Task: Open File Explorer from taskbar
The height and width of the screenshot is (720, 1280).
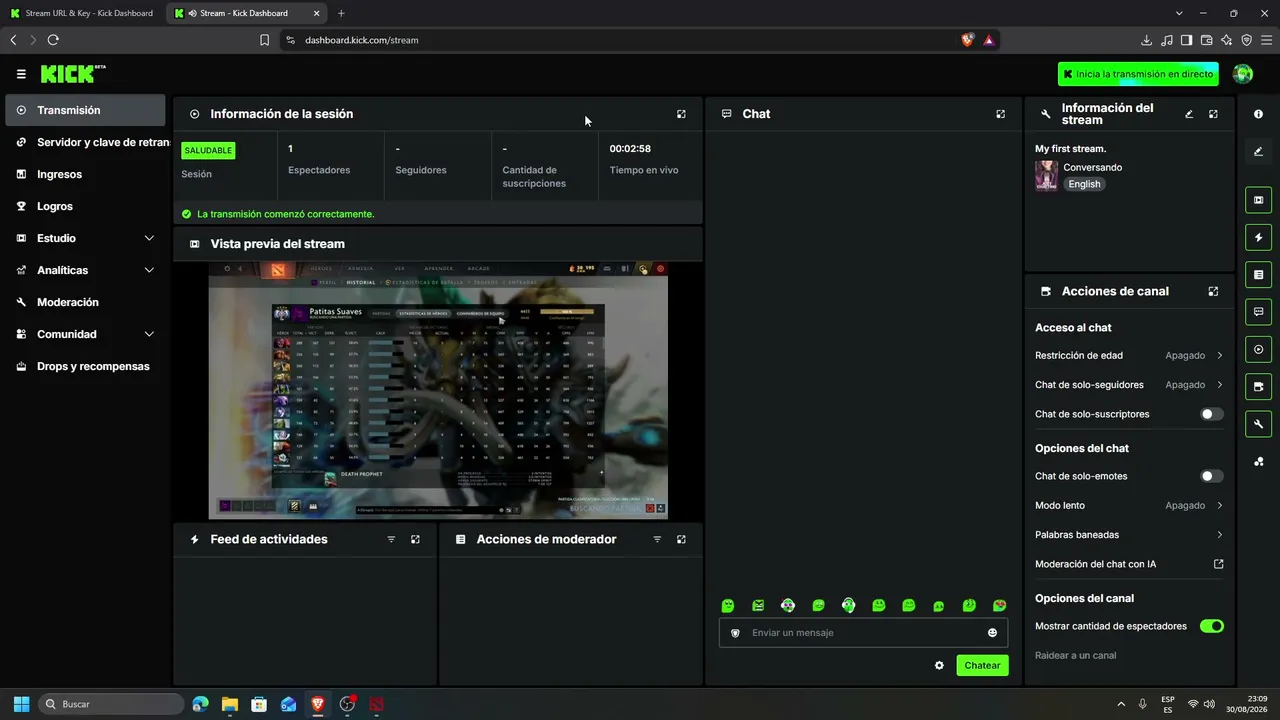Action: coord(230,704)
